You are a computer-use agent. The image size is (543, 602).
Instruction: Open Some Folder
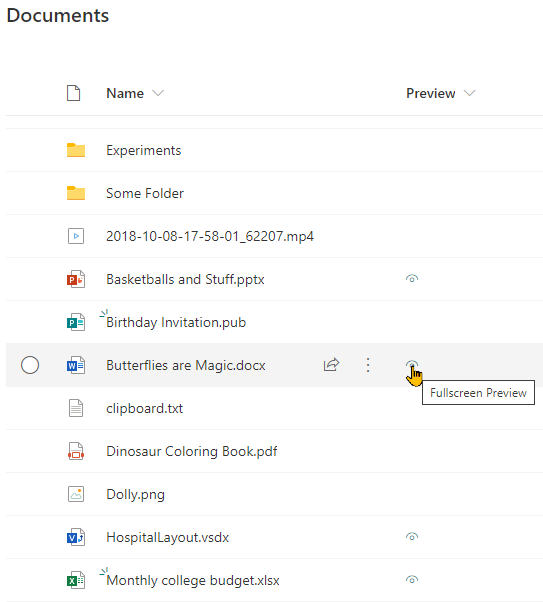[x=145, y=193]
